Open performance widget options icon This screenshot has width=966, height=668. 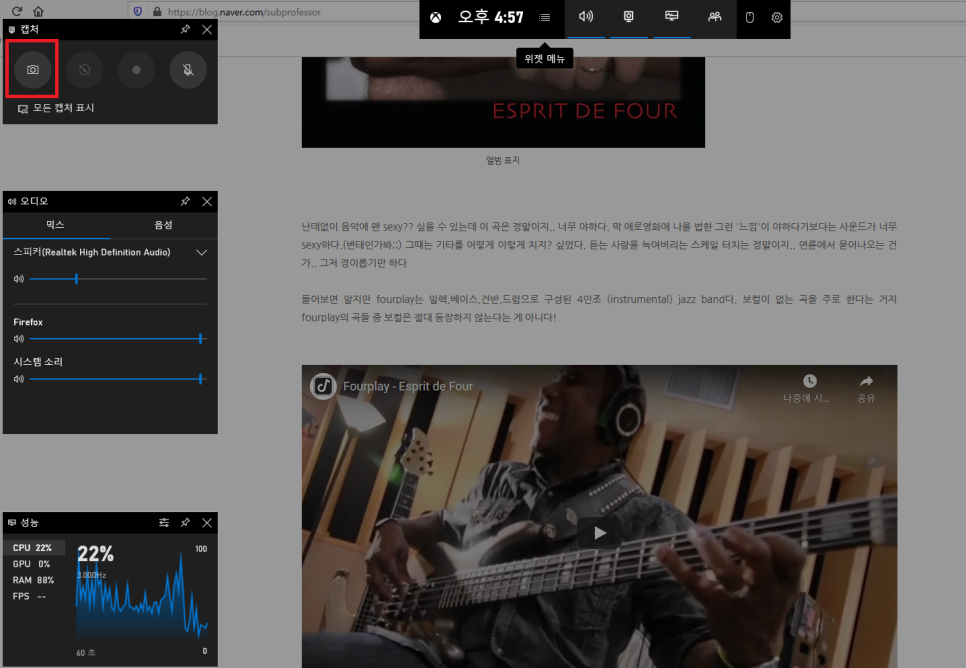tap(164, 523)
